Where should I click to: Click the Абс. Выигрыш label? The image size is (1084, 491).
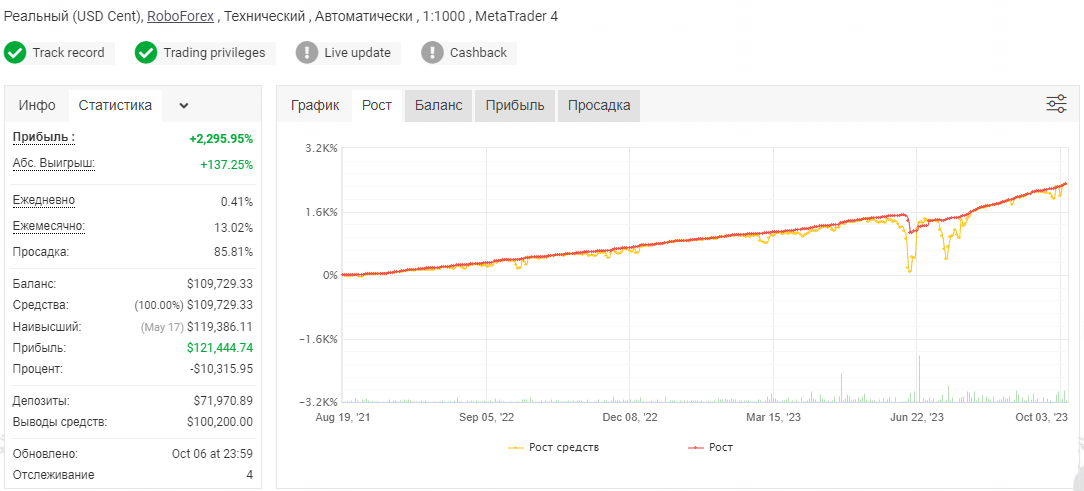(x=53, y=163)
